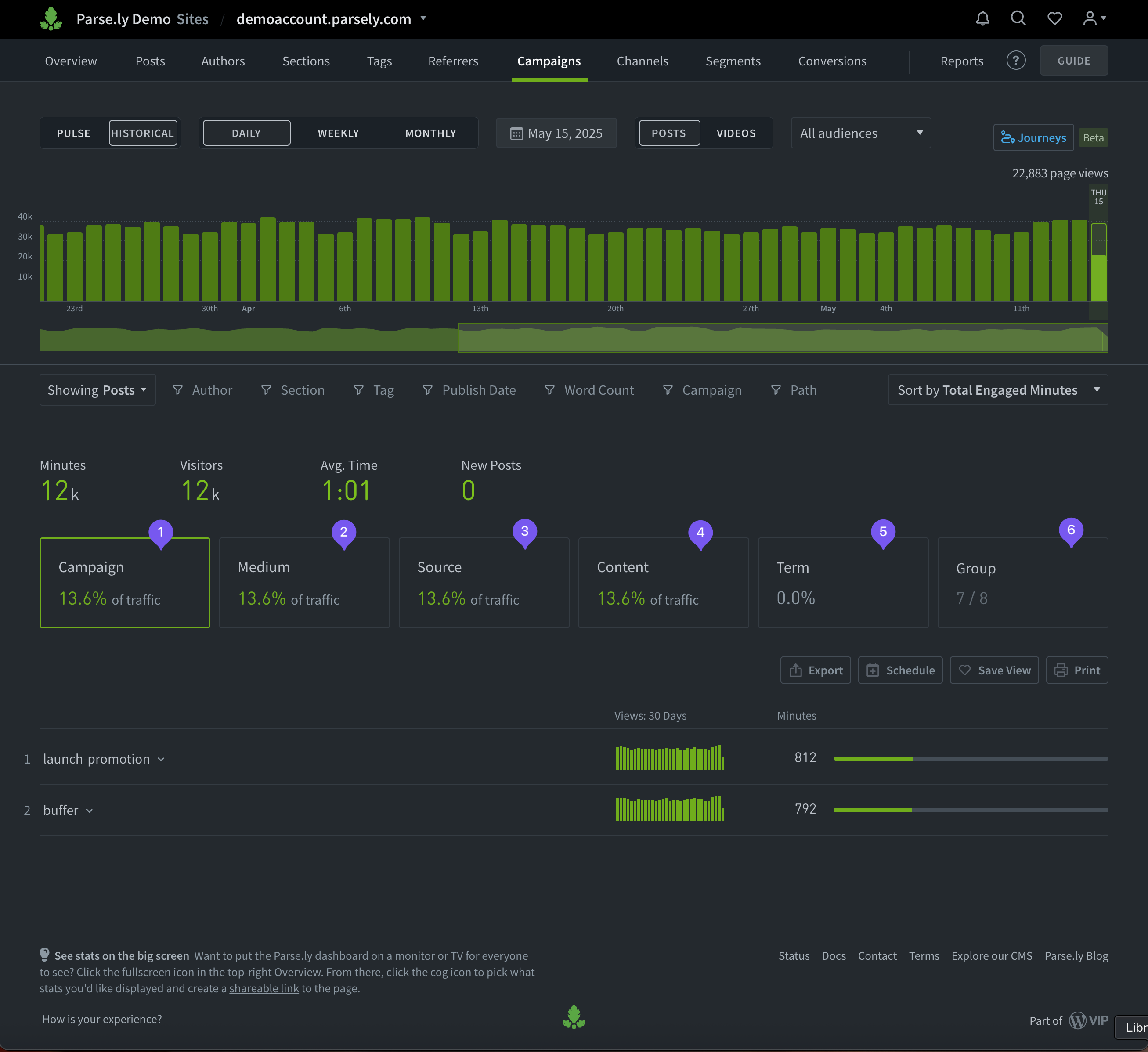Click the Export share icon
This screenshot has width=1148, height=1052.
[x=795, y=670]
